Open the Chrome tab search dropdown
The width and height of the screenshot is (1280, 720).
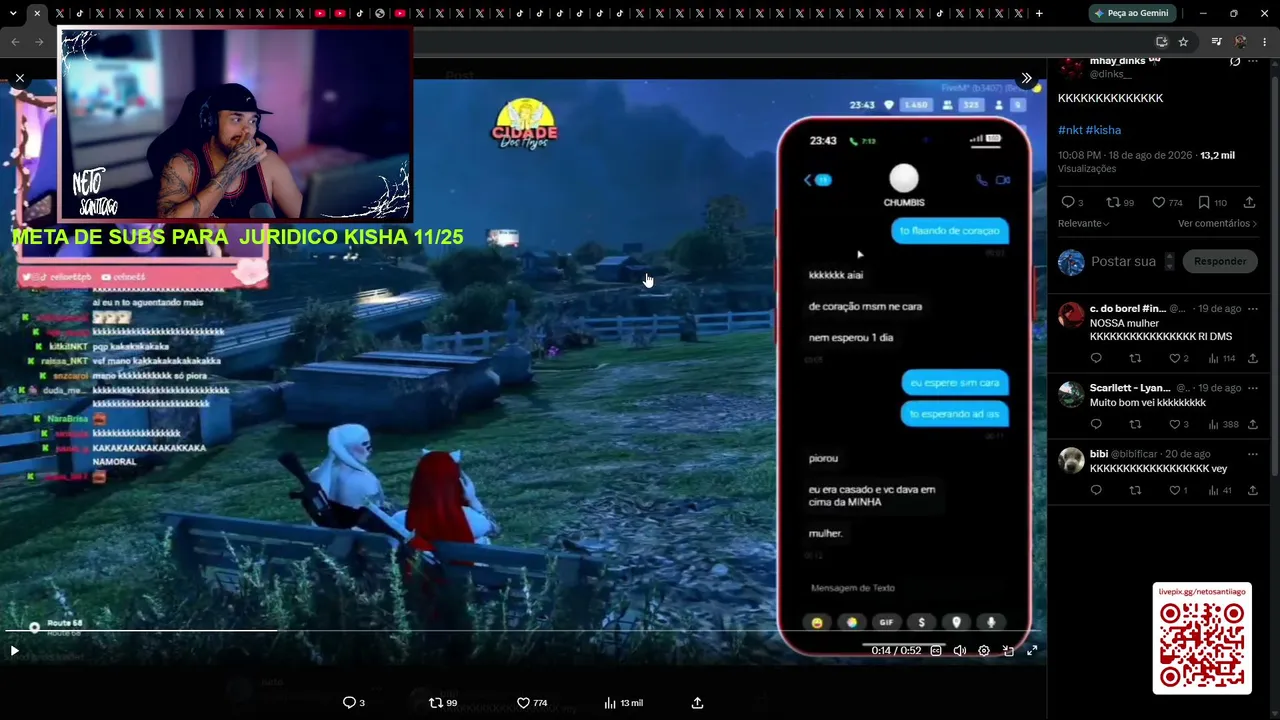pyautogui.click(x=13, y=13)
